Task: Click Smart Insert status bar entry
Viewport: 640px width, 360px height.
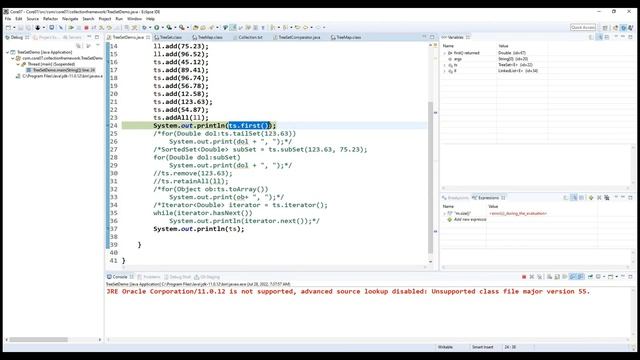Action: (482, 347)
